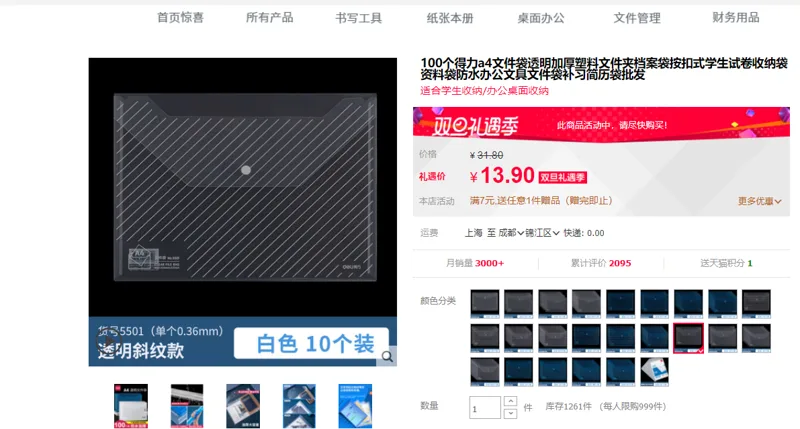800x429 pixels.
Task: Click the ¥13.90 promotional price
Action: (x=502, y=176)
